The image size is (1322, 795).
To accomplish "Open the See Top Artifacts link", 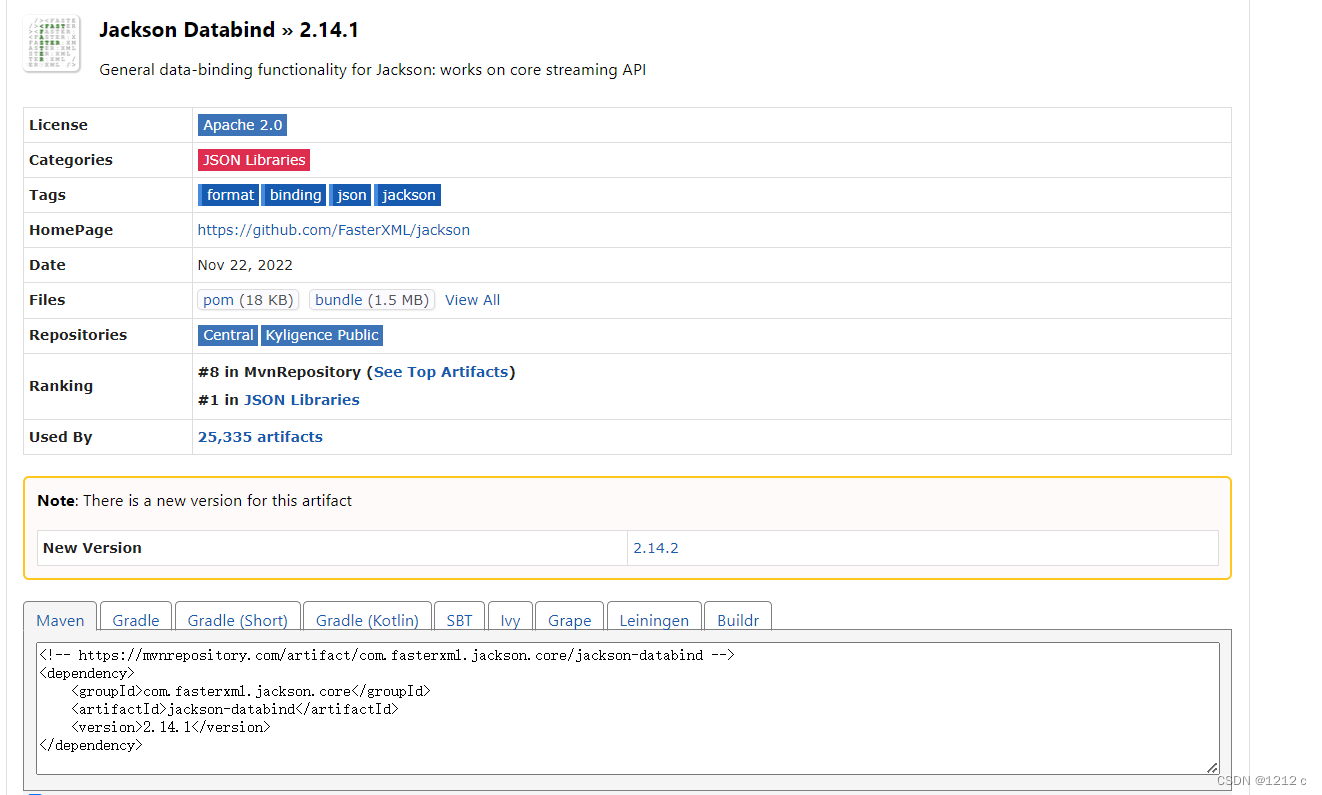I will (441, 372).
